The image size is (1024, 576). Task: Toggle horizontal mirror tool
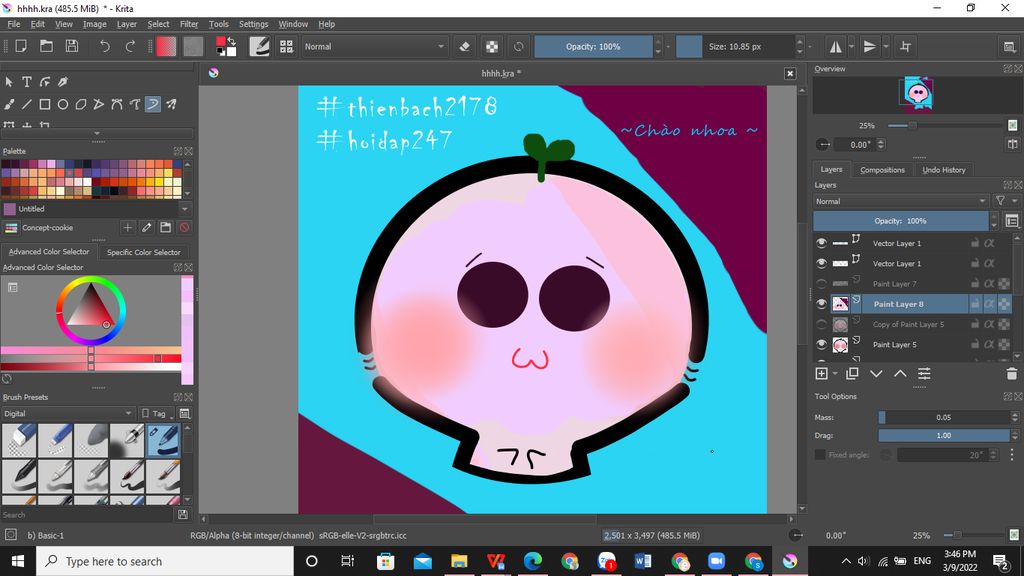click(835, 46)
